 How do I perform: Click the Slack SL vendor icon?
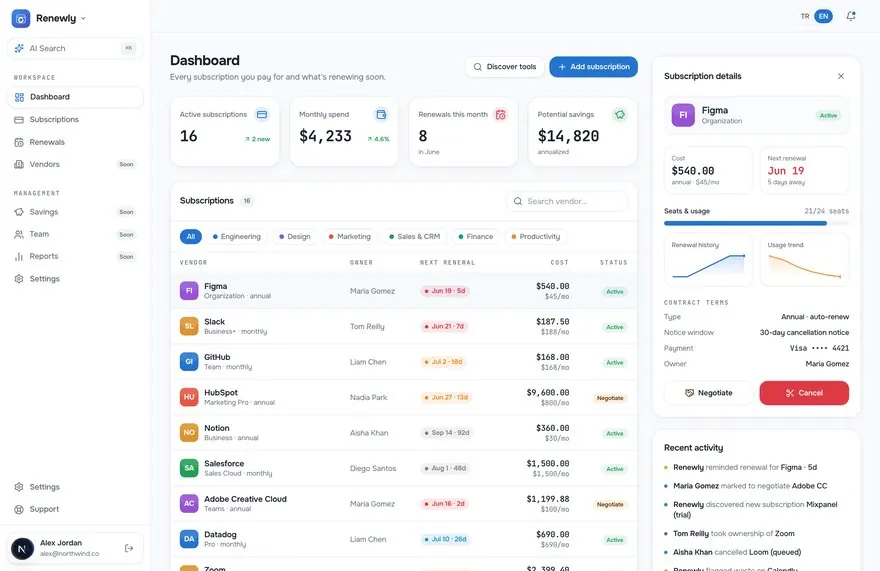tap(189, 326)
